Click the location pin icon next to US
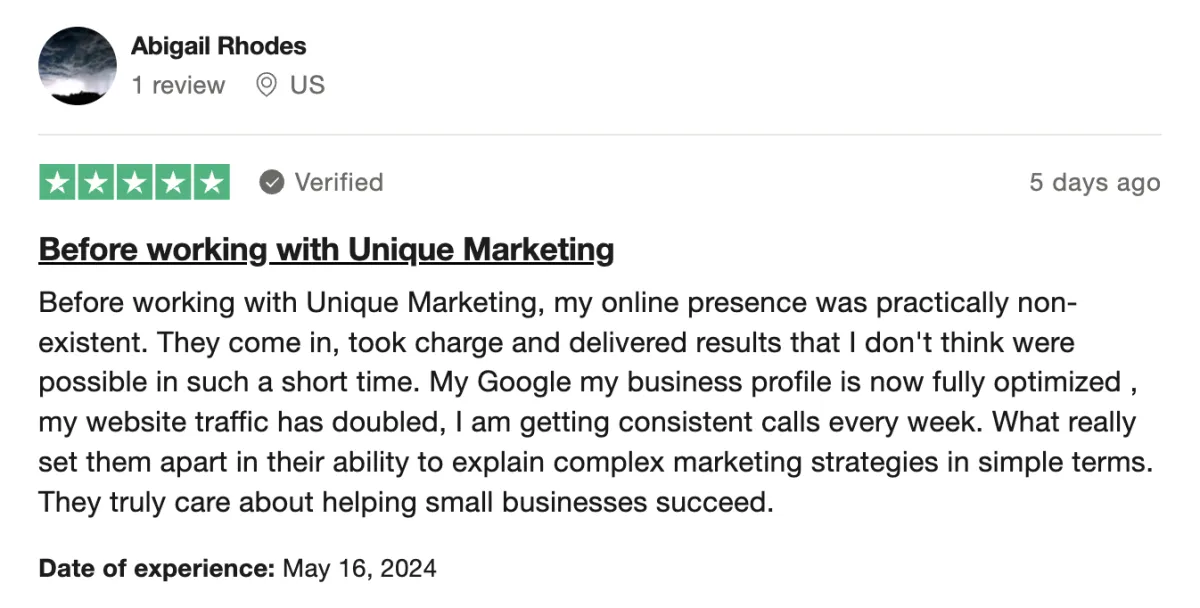 [266, 85]
